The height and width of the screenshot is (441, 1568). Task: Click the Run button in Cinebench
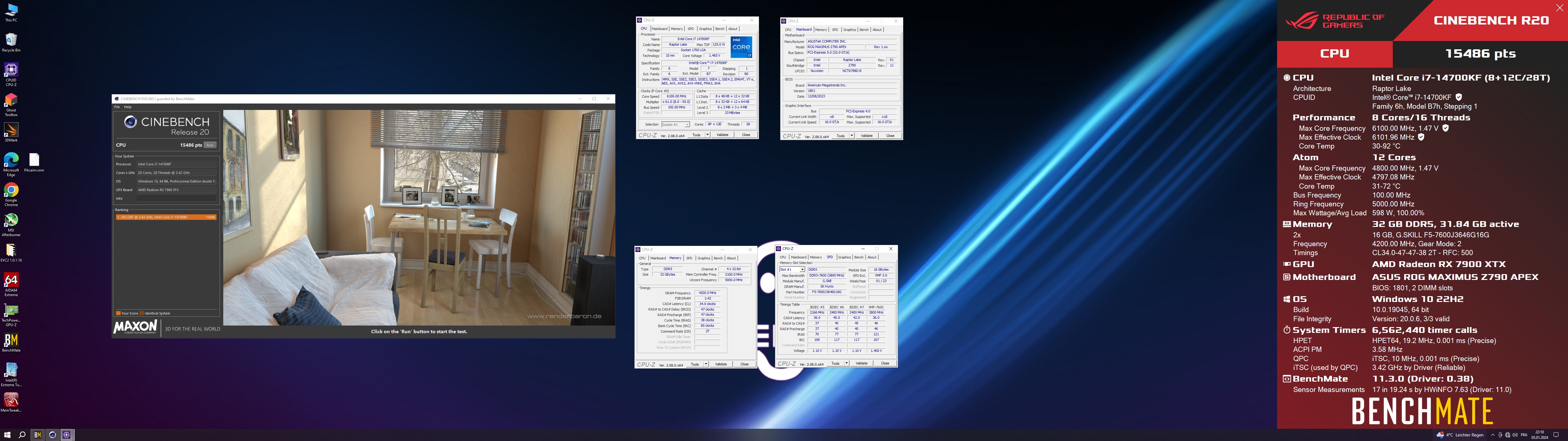210,145
